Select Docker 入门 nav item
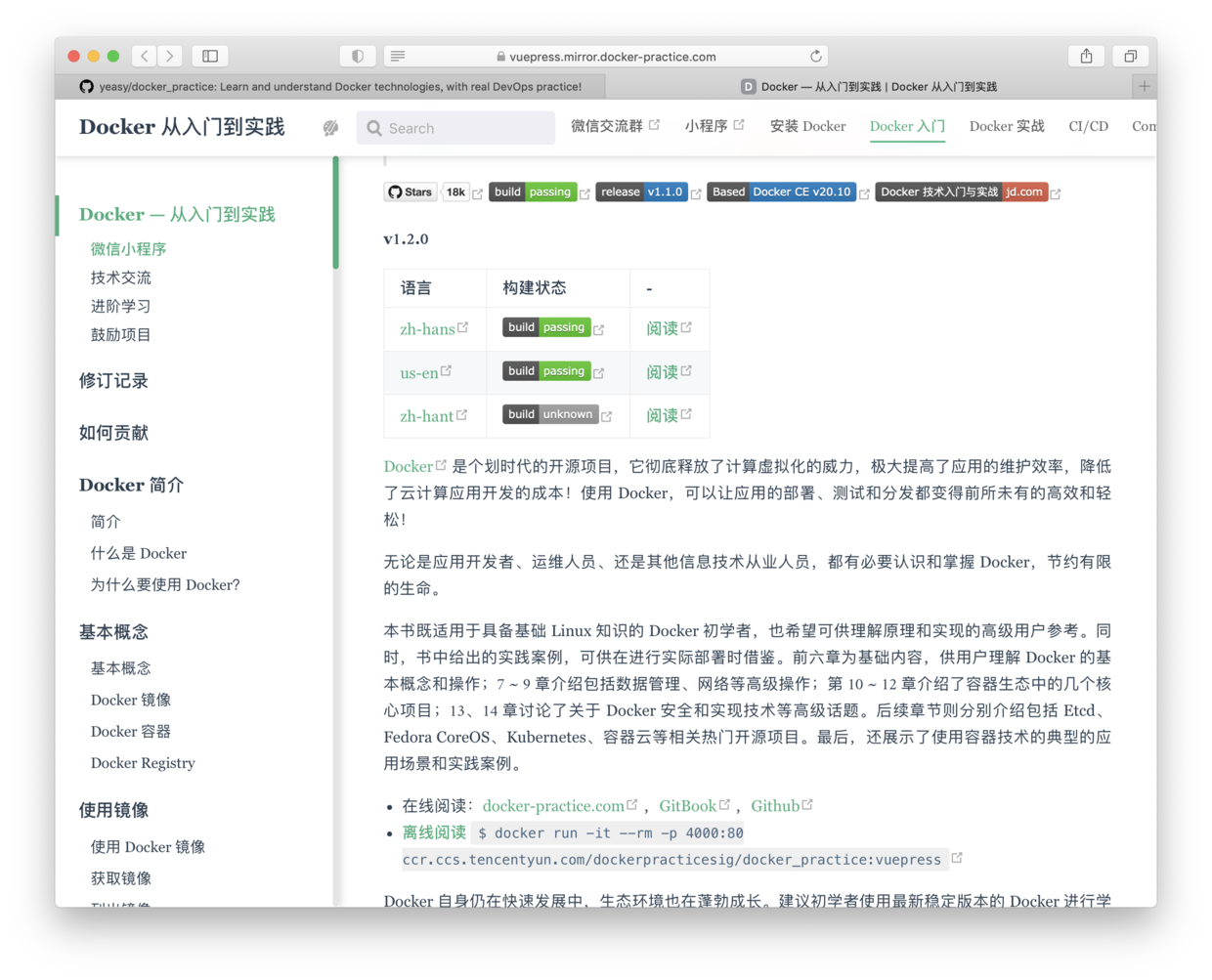Image resolution: width=1212 pixels, height=980 pixels. tap(907, 126)
